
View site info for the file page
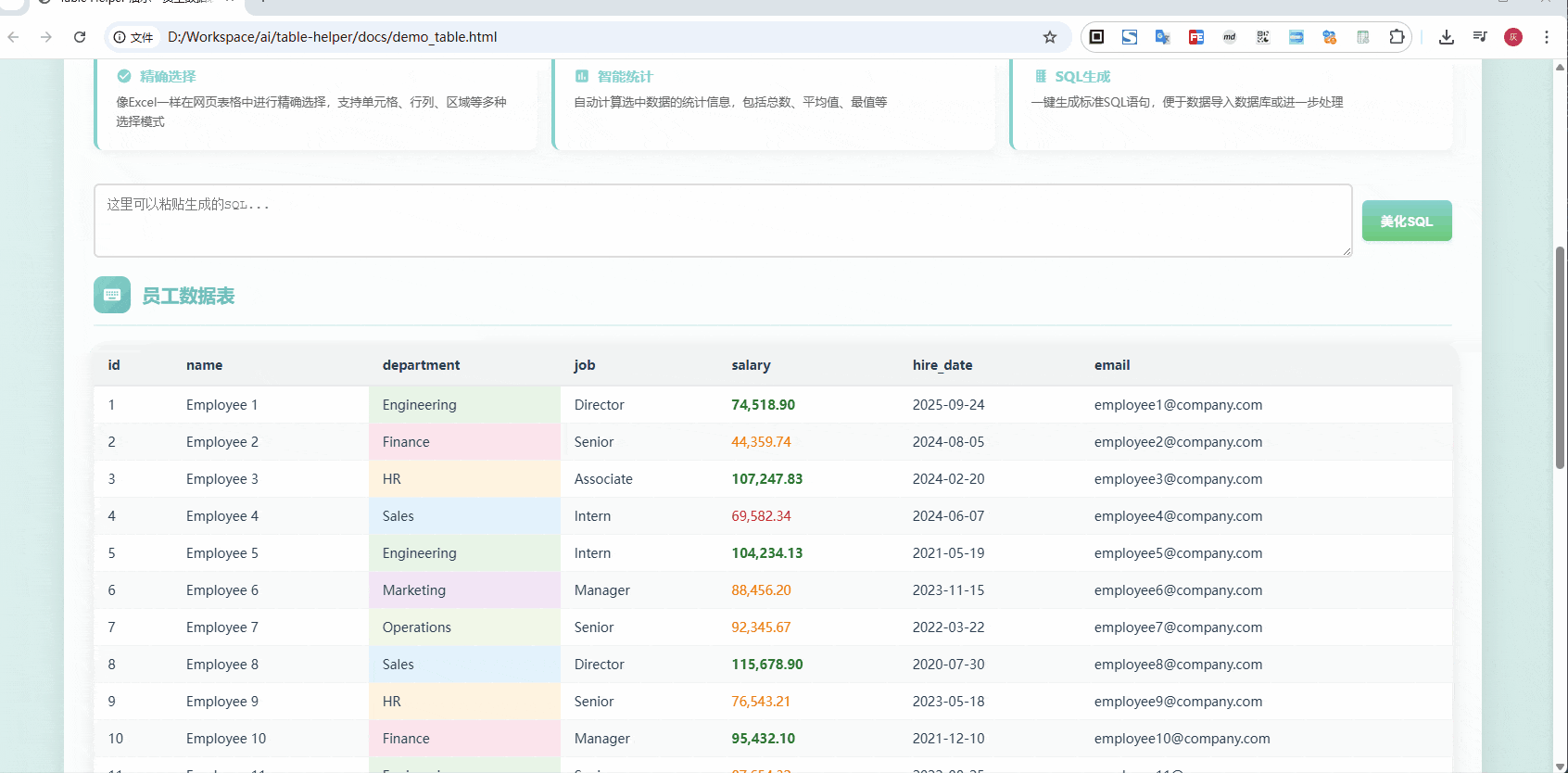click(x=133, y=37)
